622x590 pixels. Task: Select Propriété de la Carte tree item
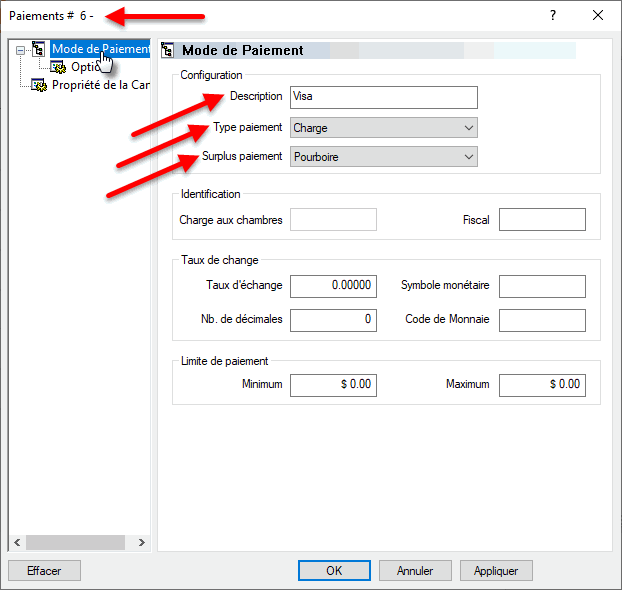pos(100,85)
